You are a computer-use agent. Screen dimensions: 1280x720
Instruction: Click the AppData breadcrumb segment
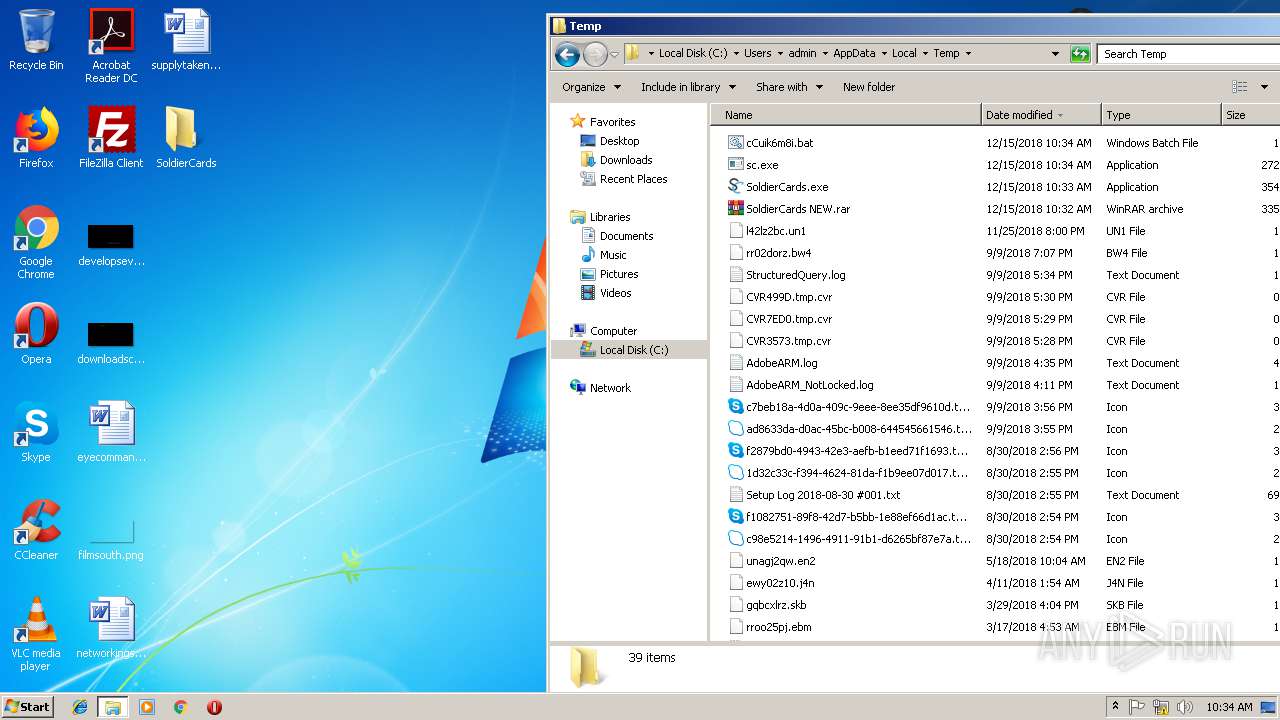(854, 54)
